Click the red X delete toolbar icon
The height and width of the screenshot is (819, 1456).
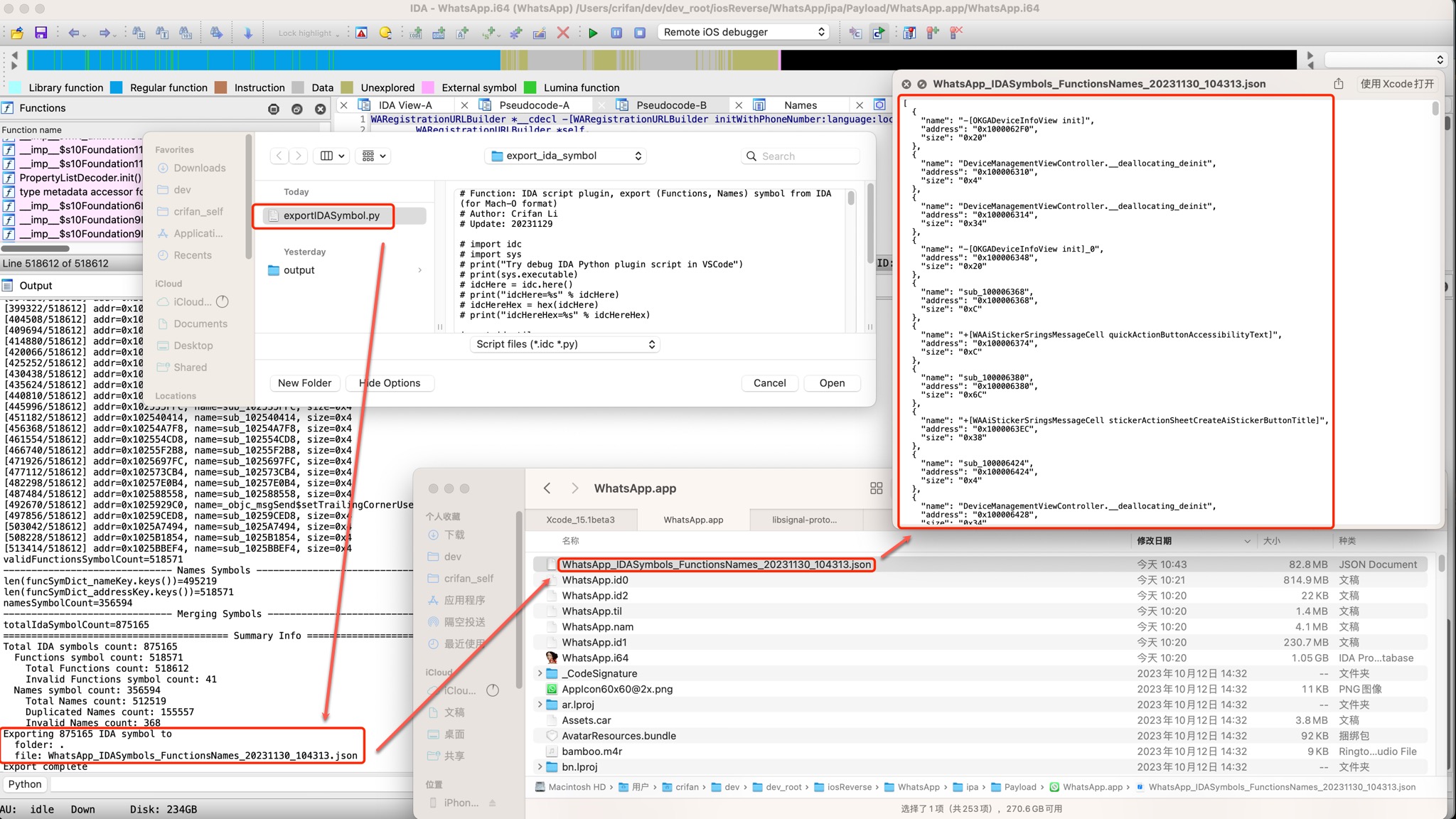(563, 33)
